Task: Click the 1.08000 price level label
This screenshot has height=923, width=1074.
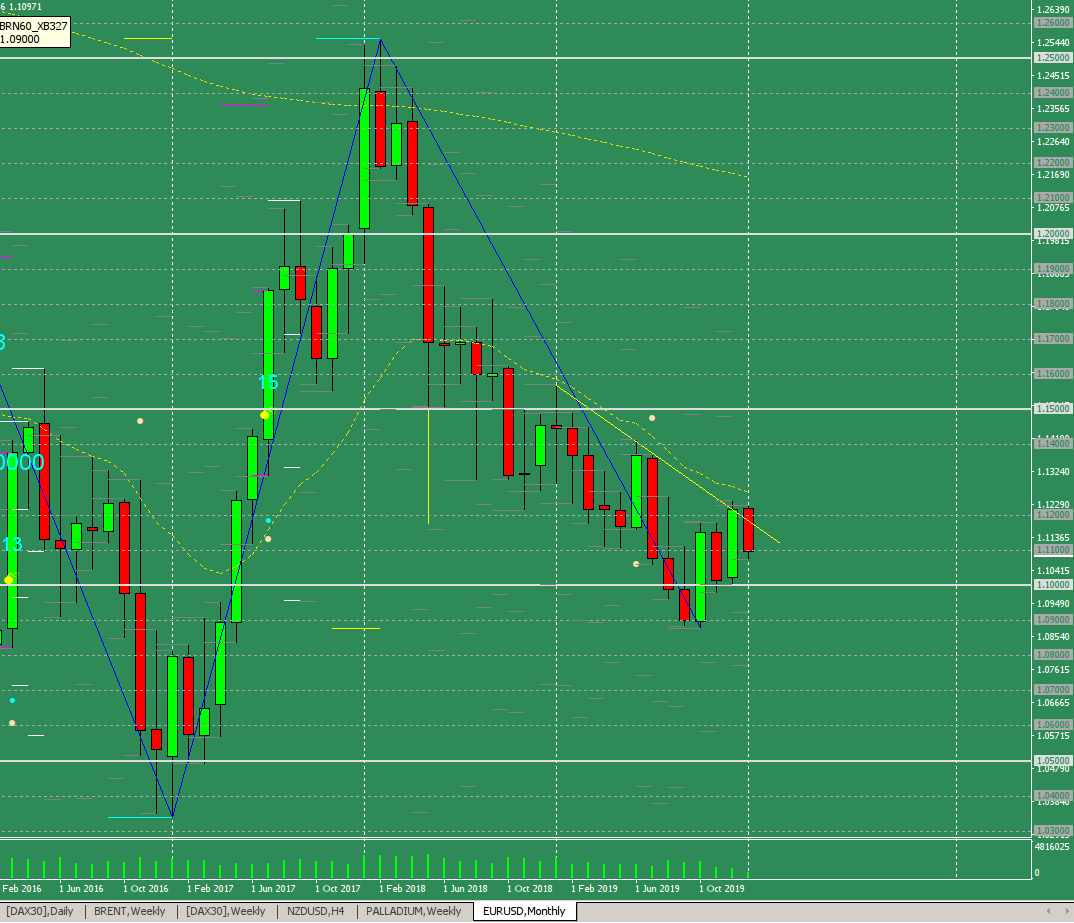Action: point(1053,655)
